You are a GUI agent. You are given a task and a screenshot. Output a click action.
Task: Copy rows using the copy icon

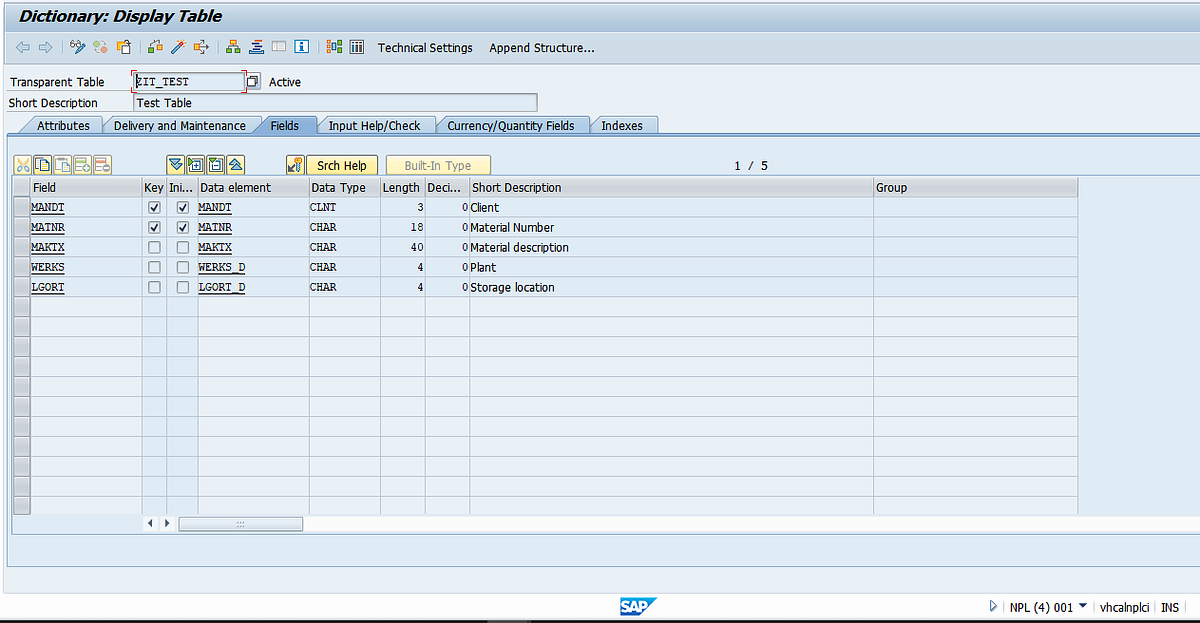pos(42,165)
